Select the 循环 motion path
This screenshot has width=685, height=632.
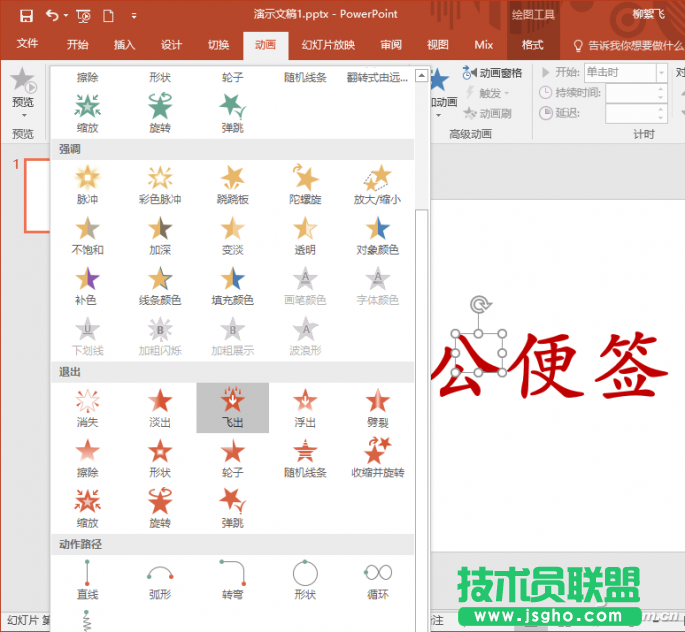point(377,580)
